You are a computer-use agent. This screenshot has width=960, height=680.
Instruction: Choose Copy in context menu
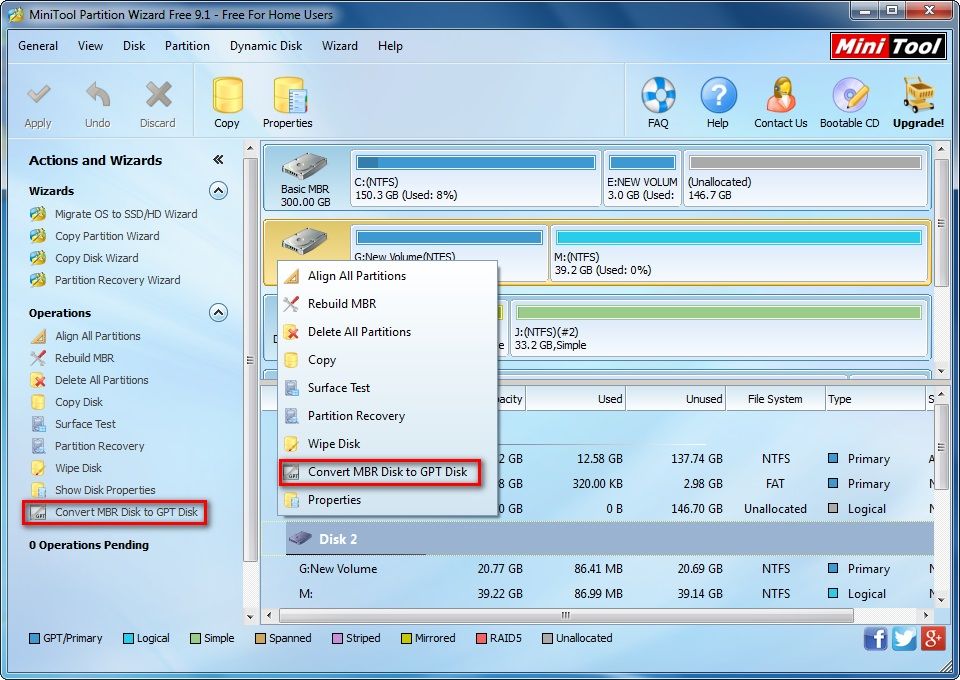click(x=388, y=360)
